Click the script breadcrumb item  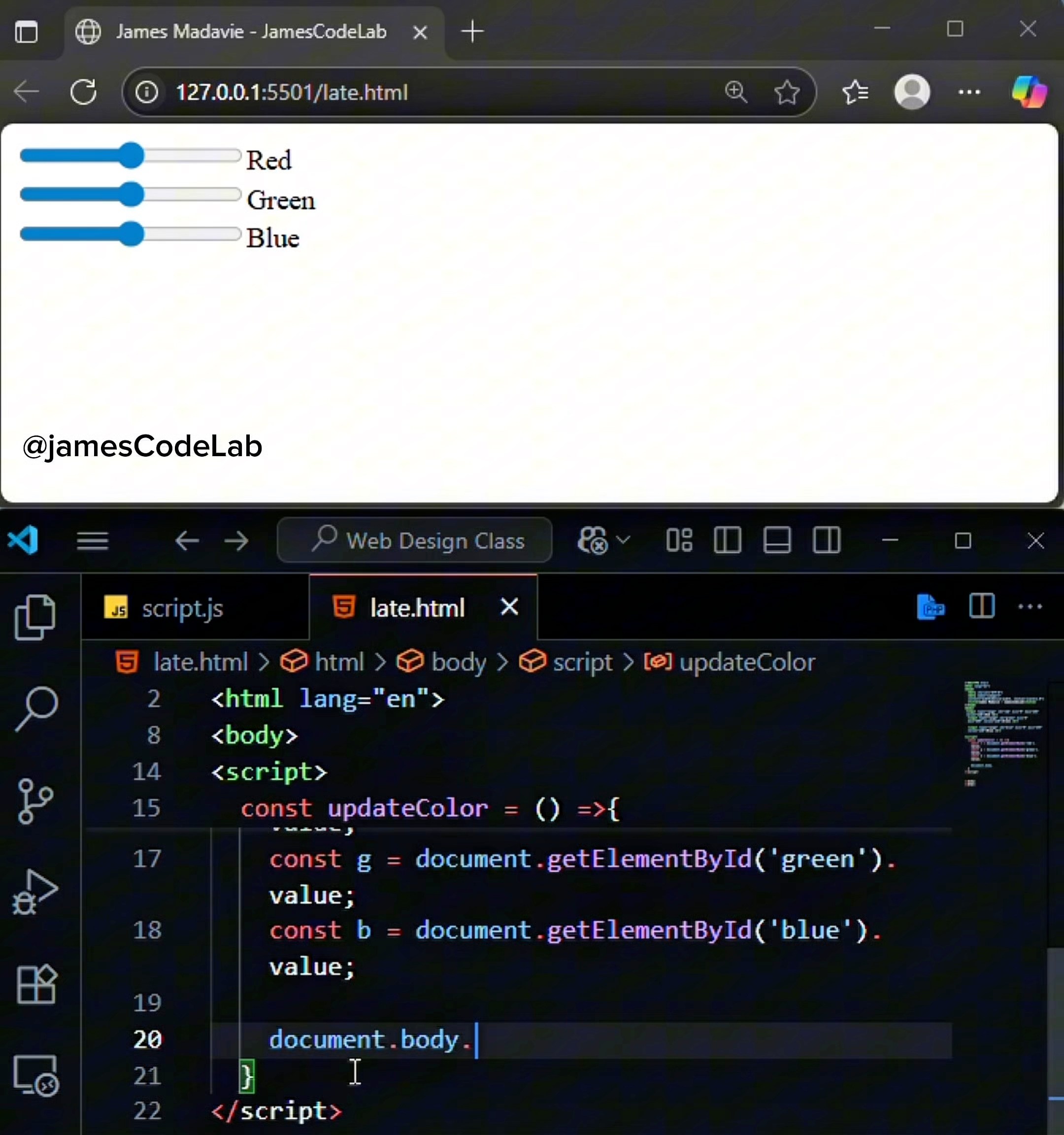coord(565,662)
